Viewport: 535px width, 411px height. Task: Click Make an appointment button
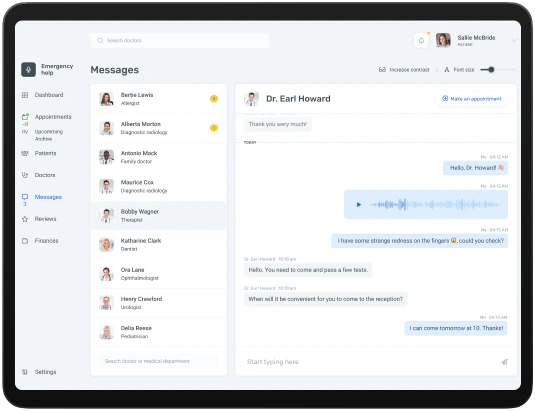click(x=472, y=99)
